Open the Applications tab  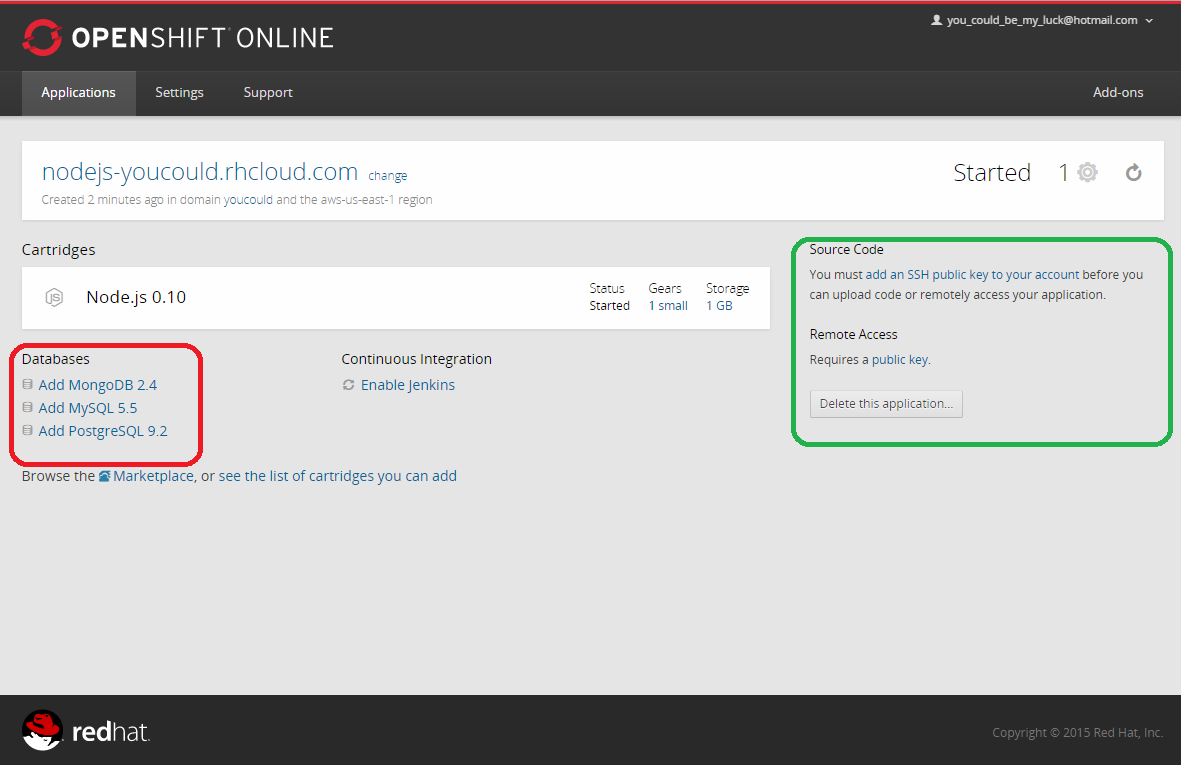[x=78, y=93]
